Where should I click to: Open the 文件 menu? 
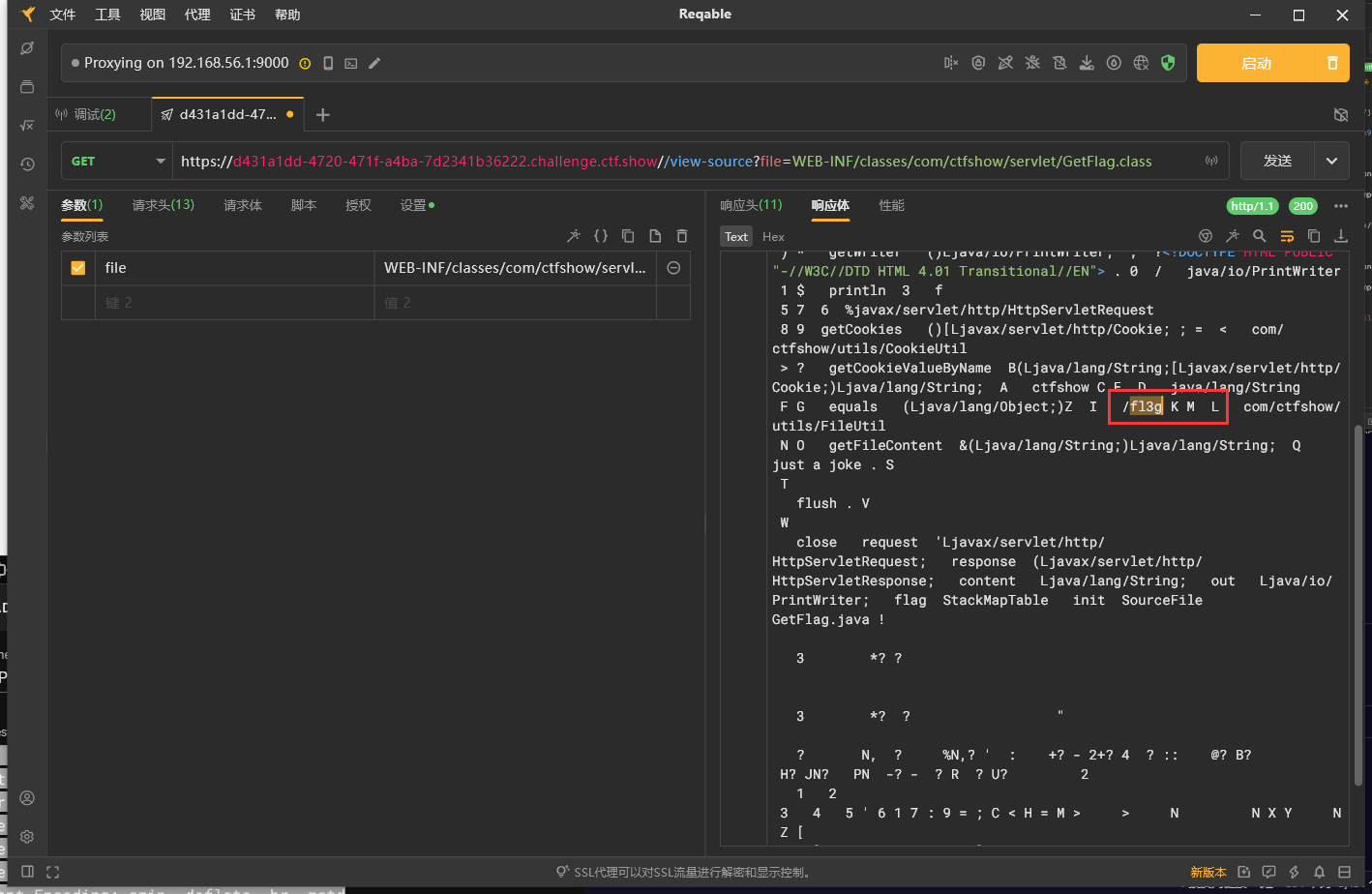click(x=63, y=15)
